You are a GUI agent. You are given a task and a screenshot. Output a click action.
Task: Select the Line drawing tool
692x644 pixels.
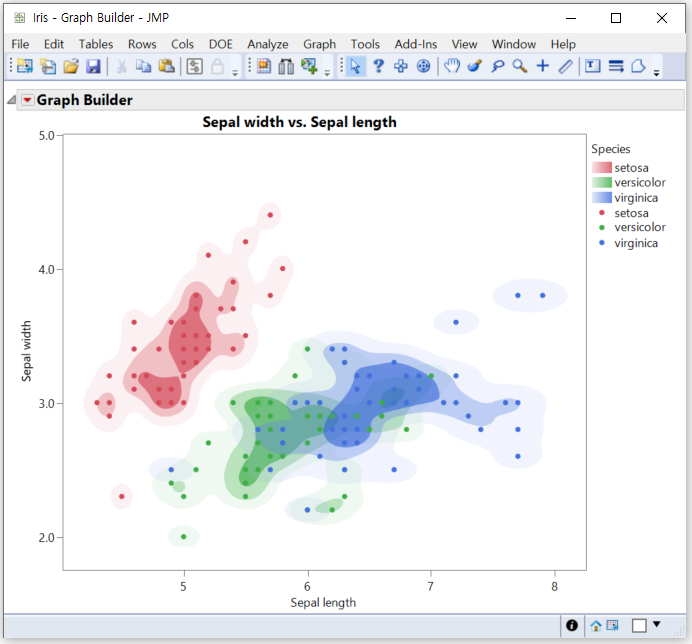(x=565, y=66)
